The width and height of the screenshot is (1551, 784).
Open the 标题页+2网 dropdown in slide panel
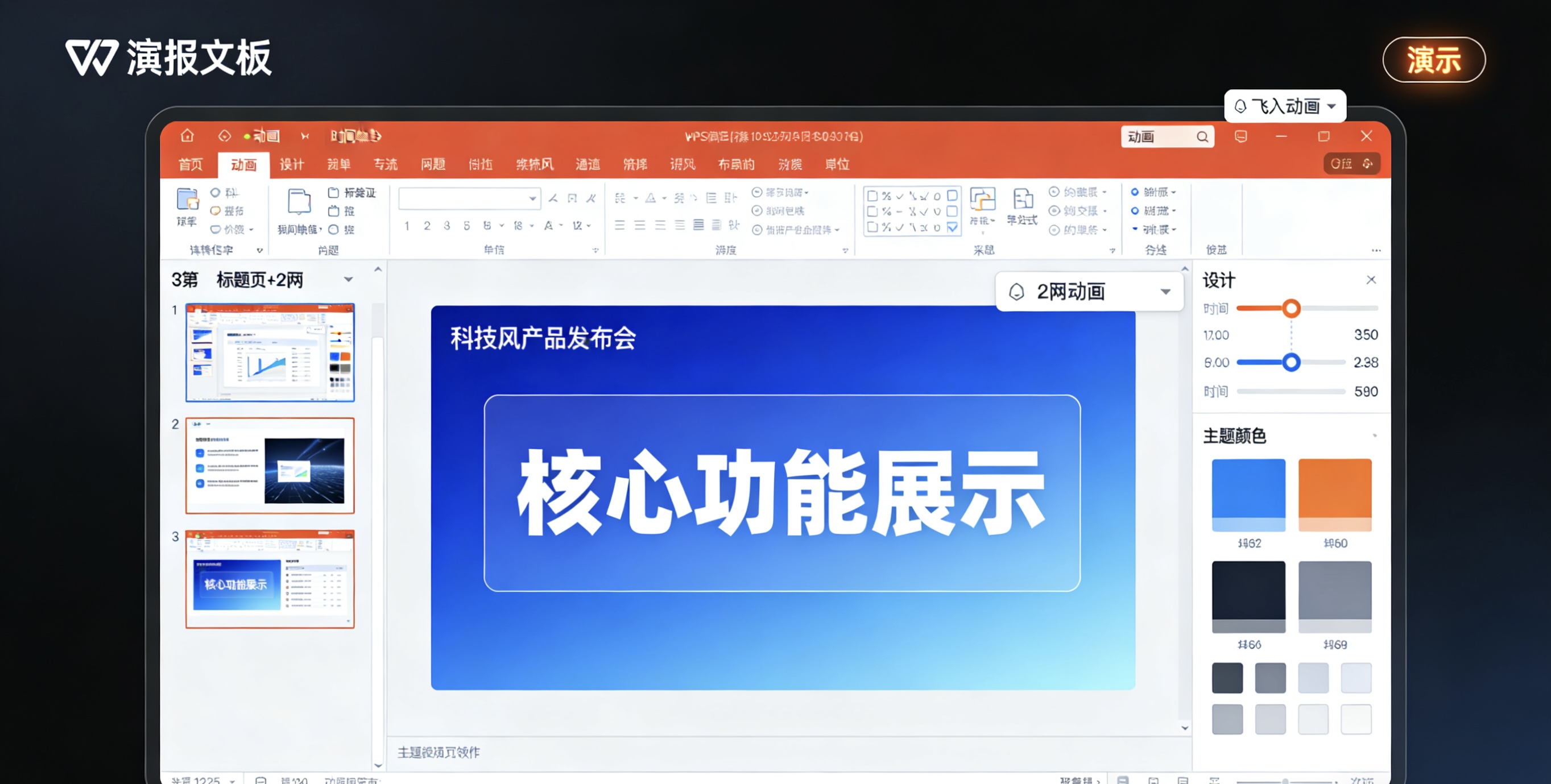[x=348, y=279]
